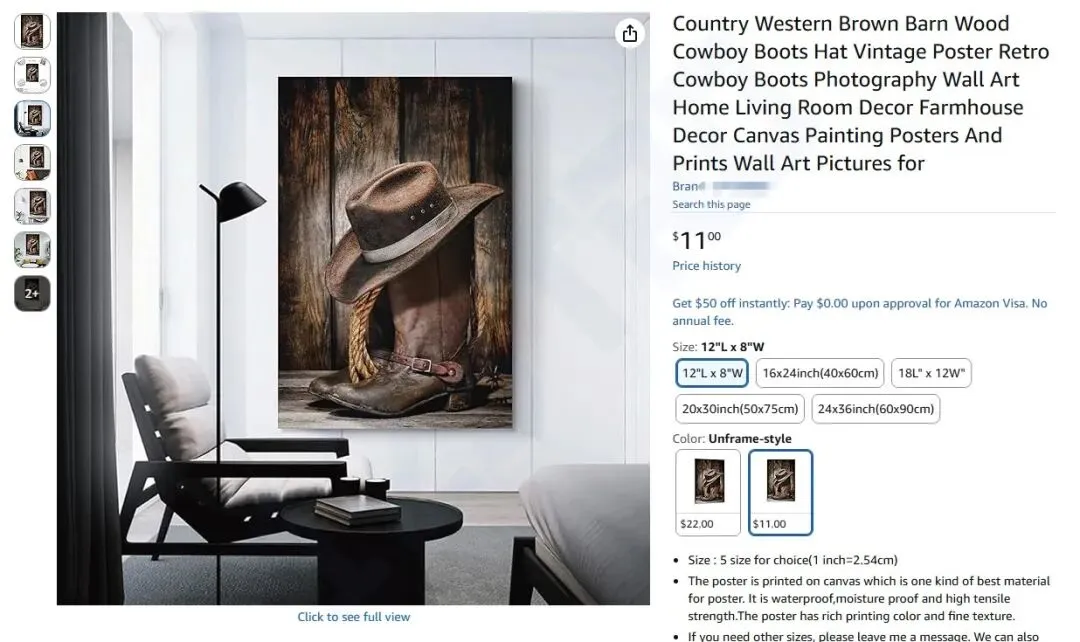This screenshot has height=642, width=1080.
Task: Click the share icon on product image
Action: tap(630, 33)
